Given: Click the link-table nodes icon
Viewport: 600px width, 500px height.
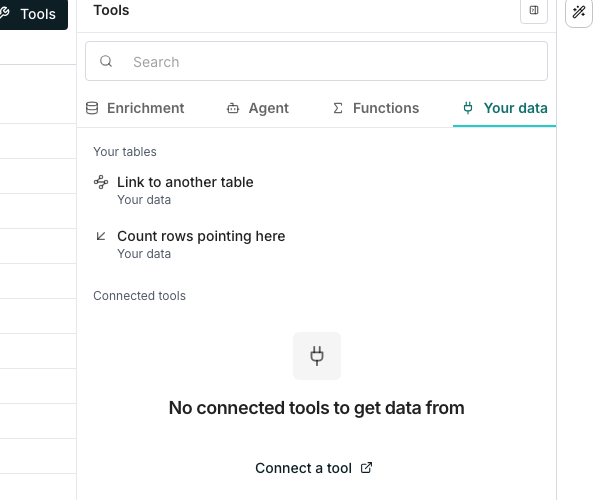Looking at the screenshot, I should [101, 182].
